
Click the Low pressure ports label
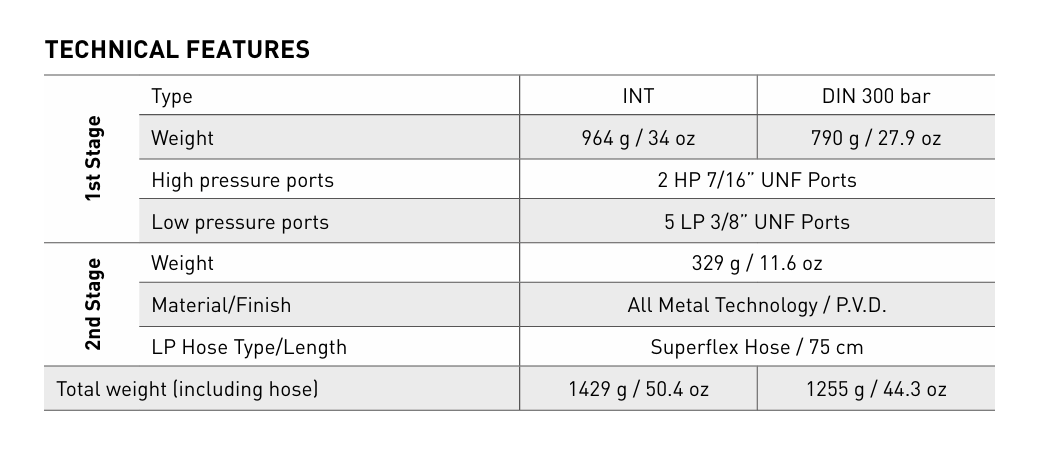click(240, 222)
